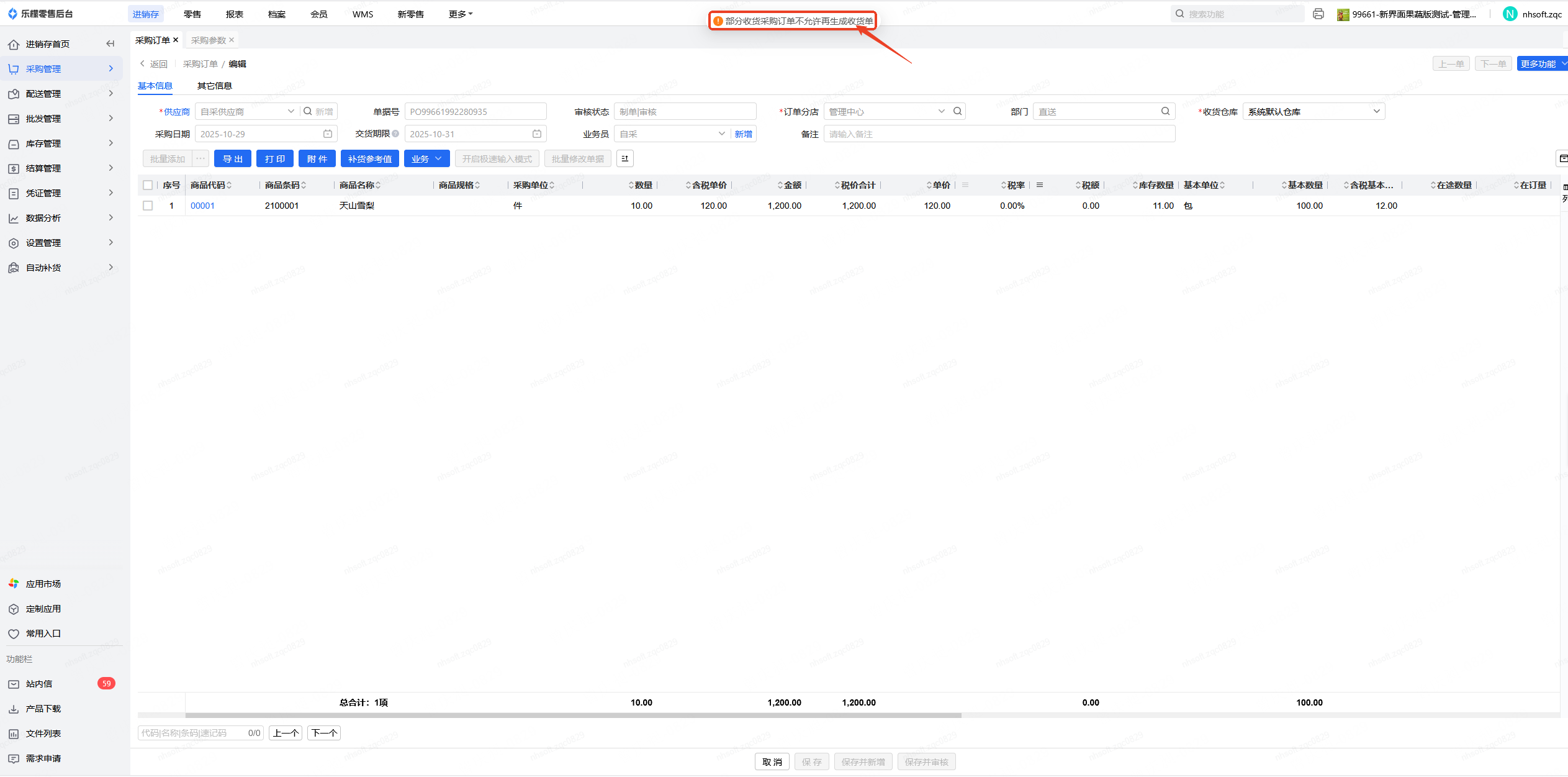Click the printer icon in top bar
This screenshot has height=777, width=1568.
coord(1318,14)
